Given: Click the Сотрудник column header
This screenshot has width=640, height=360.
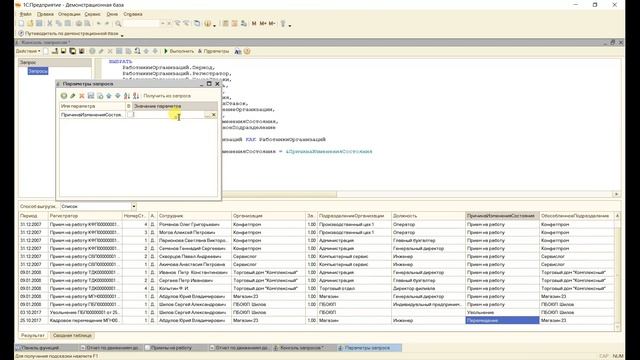Looking at the screenshot, I should 194,216.
